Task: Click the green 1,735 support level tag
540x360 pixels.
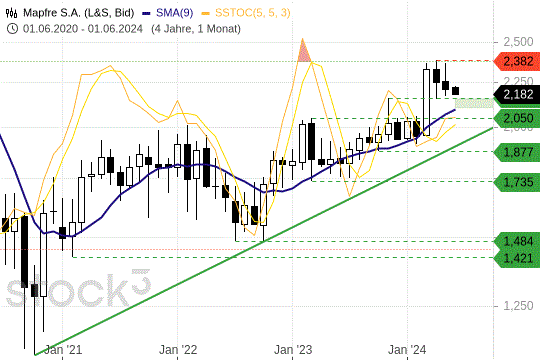Action: 517,182
